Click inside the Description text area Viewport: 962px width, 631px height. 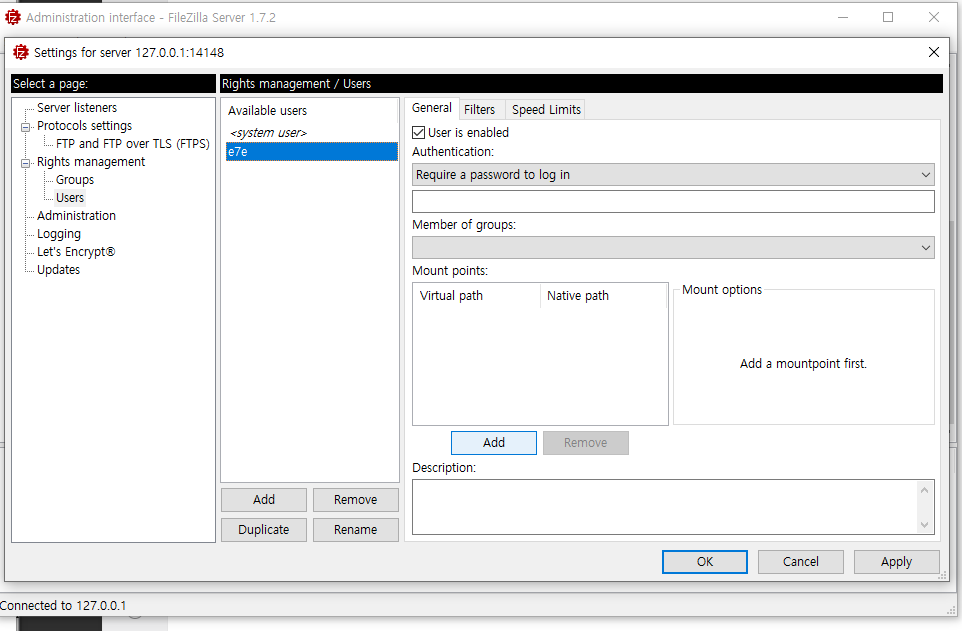click(x=665, y=507)
